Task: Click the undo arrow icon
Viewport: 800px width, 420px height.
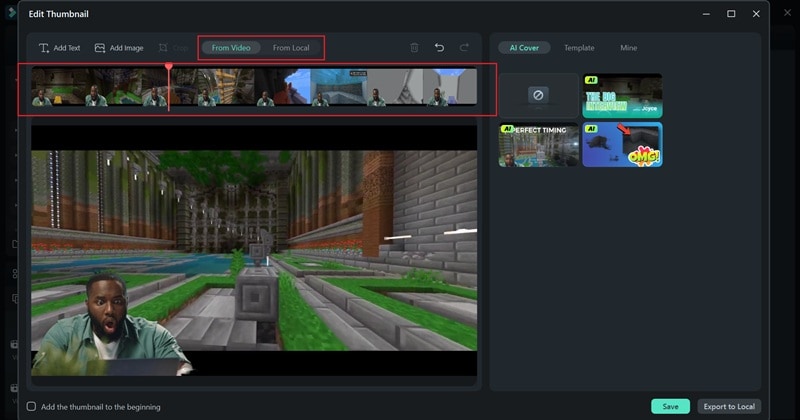Action: point(439,47)
